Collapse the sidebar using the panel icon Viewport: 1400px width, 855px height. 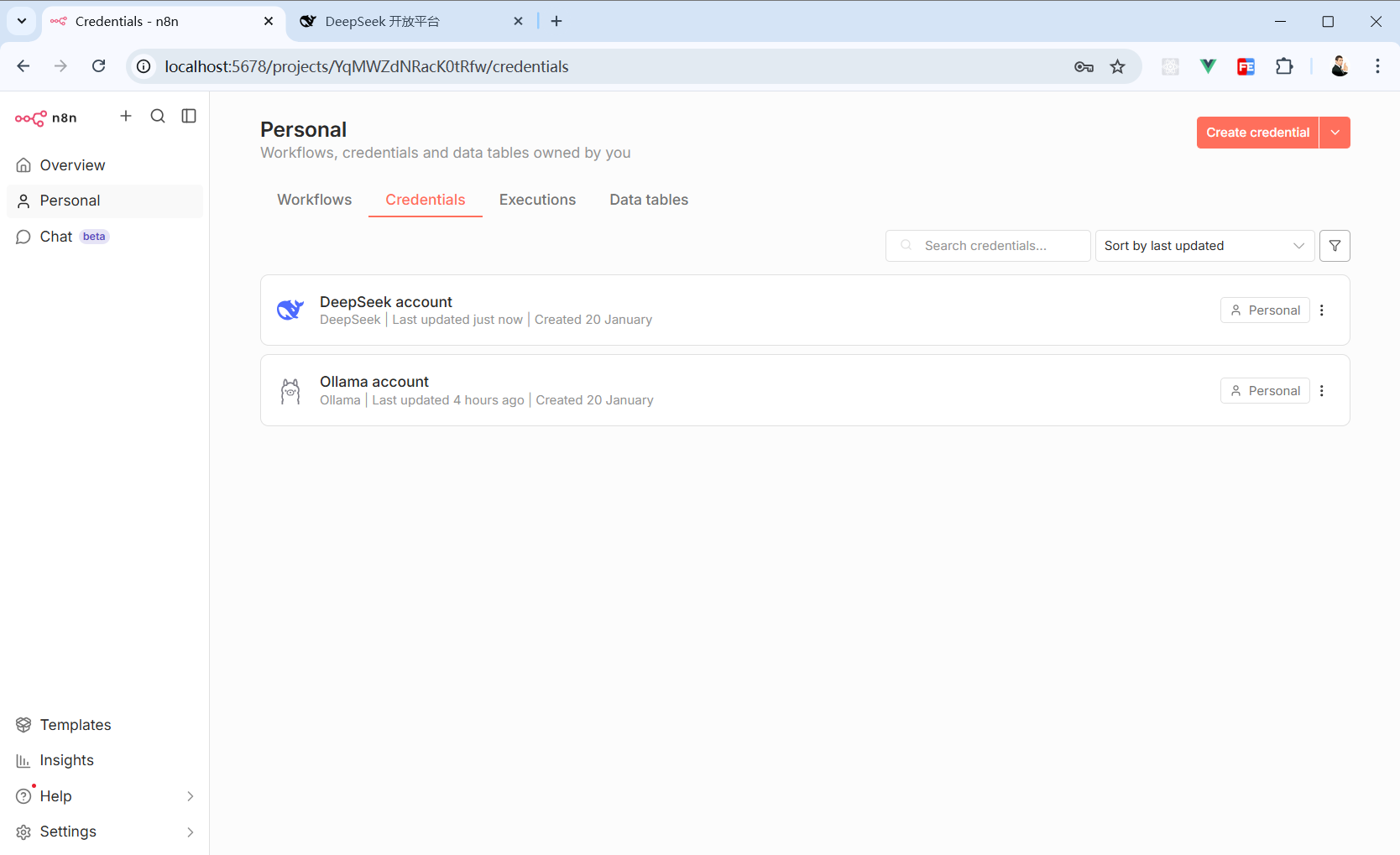pyautogui.click(x=189, y=116)
